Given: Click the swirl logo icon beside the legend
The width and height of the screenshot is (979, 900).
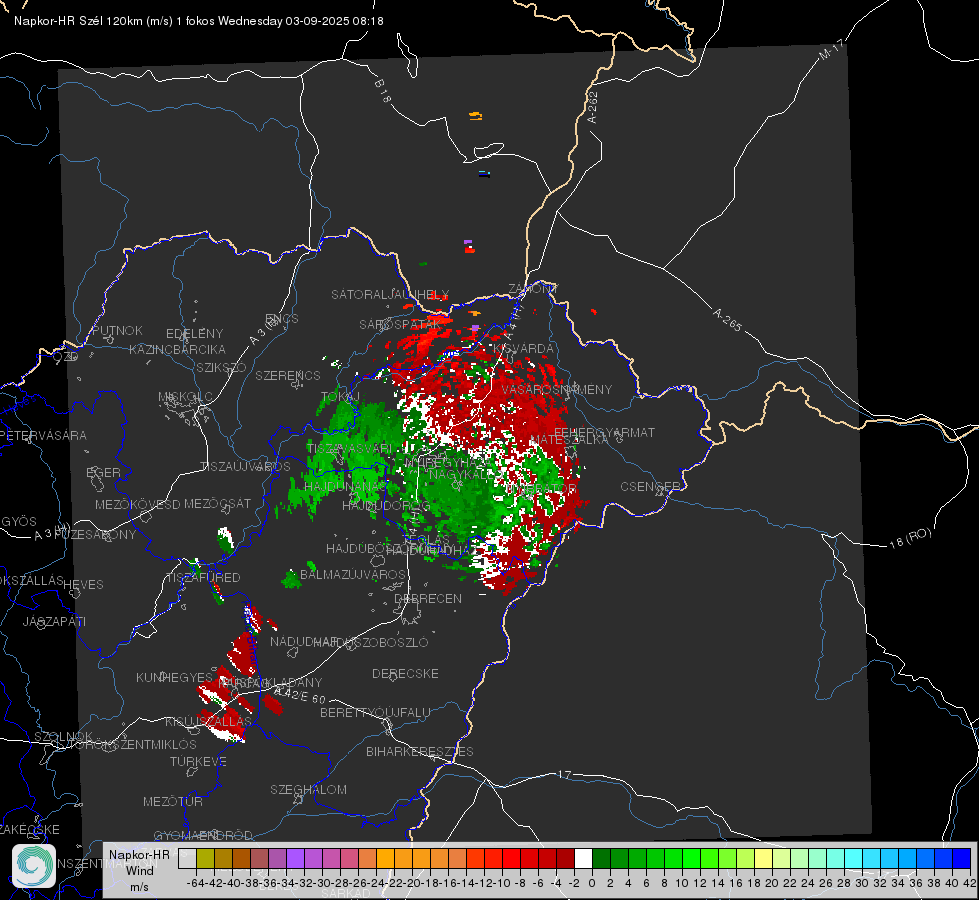Looking at the screenshot, I should (x=34, y=866).
